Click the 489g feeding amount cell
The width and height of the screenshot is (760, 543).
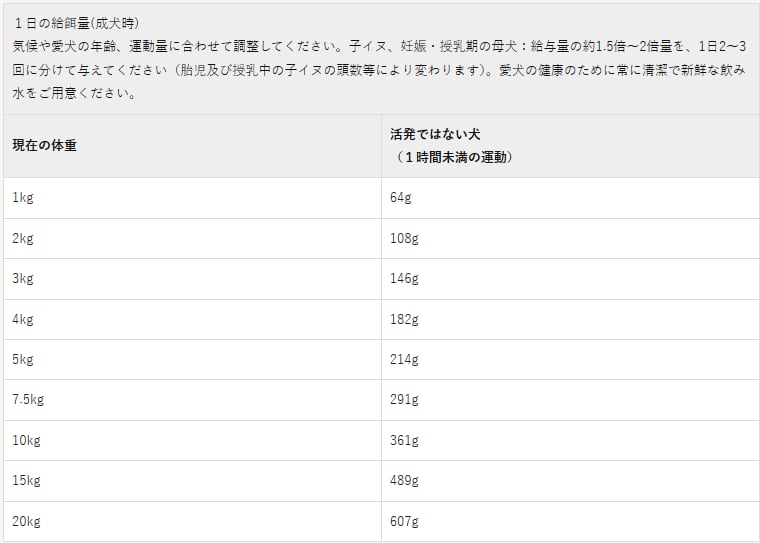tap(404, 481)
